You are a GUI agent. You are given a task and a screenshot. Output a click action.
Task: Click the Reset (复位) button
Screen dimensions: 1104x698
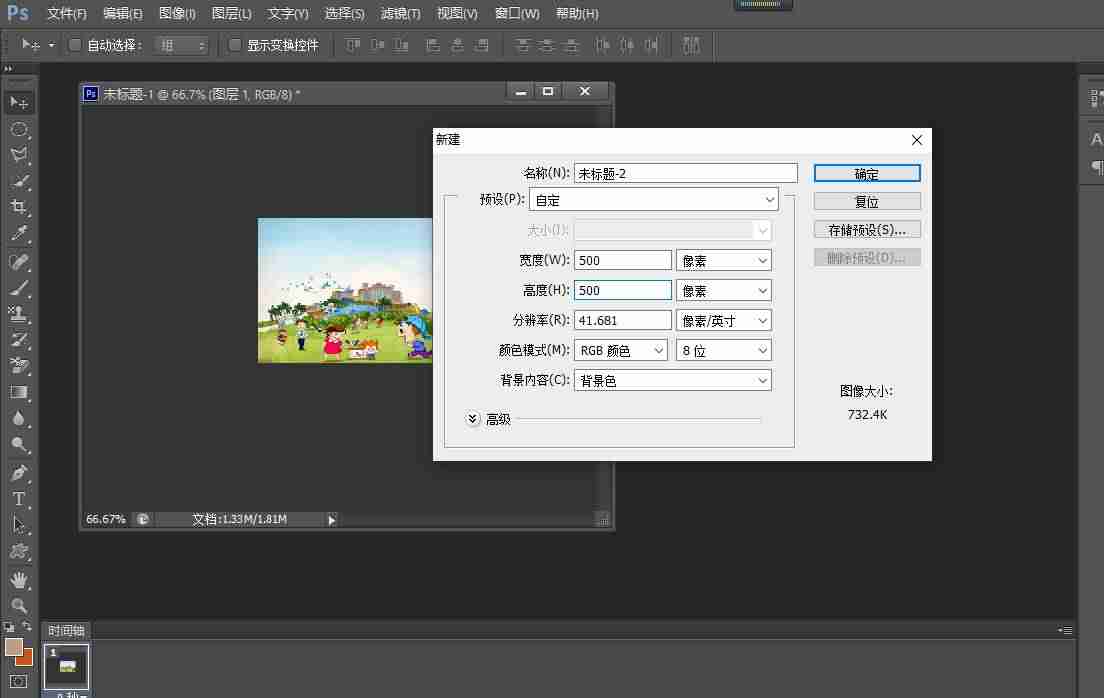click(x=867, y=201)
